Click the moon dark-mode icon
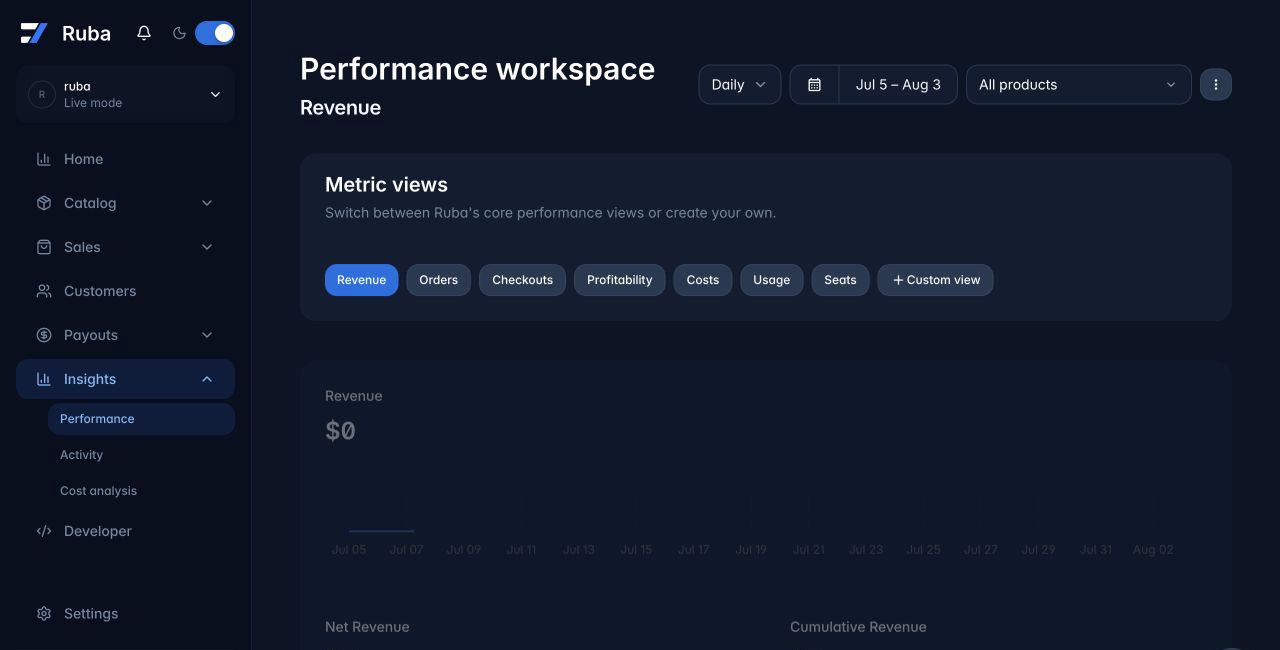Image resolution: width=1280 pixels, height=650 pixels. coord(179,33)
